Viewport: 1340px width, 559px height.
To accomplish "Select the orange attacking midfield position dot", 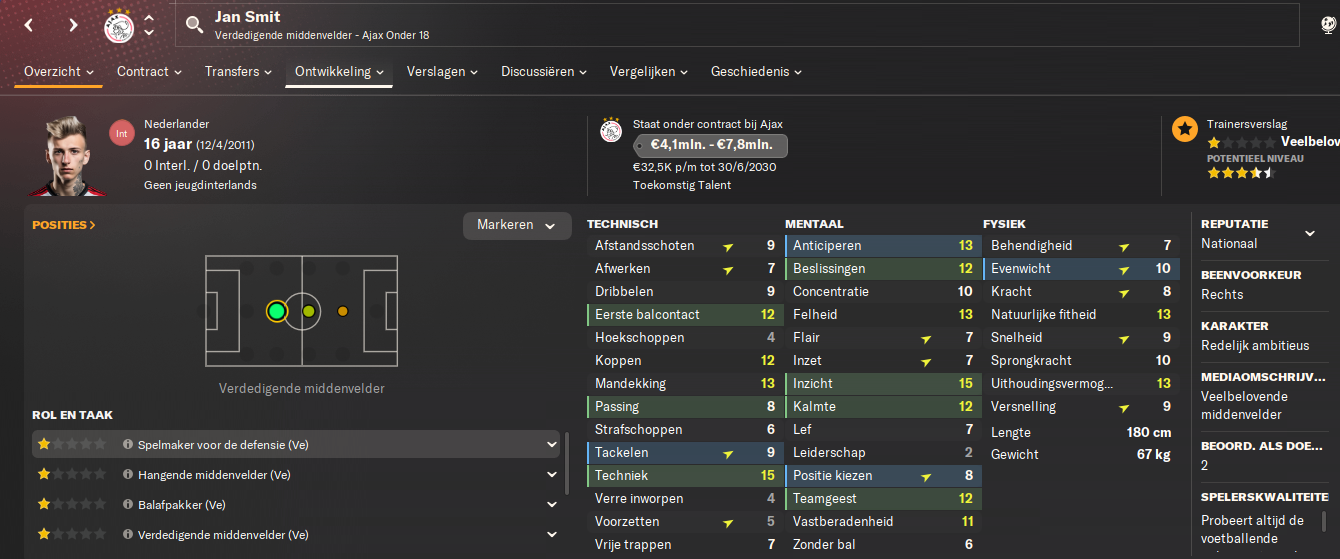I will pos(343,312).
